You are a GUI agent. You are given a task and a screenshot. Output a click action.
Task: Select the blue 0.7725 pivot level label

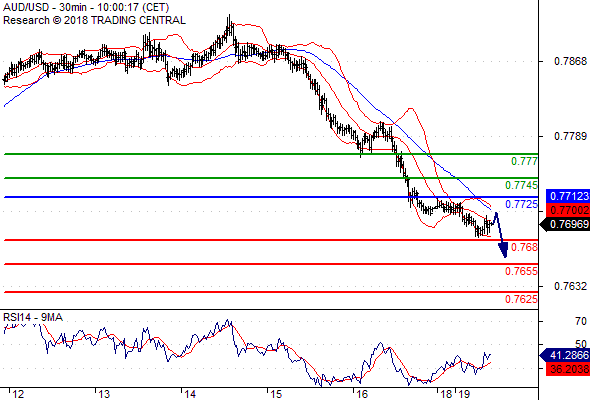pos(522,204)
